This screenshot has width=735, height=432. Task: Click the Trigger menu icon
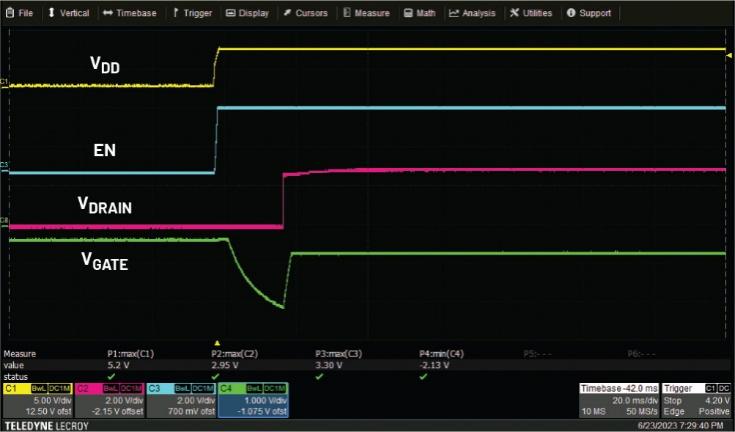coord(177,13)
